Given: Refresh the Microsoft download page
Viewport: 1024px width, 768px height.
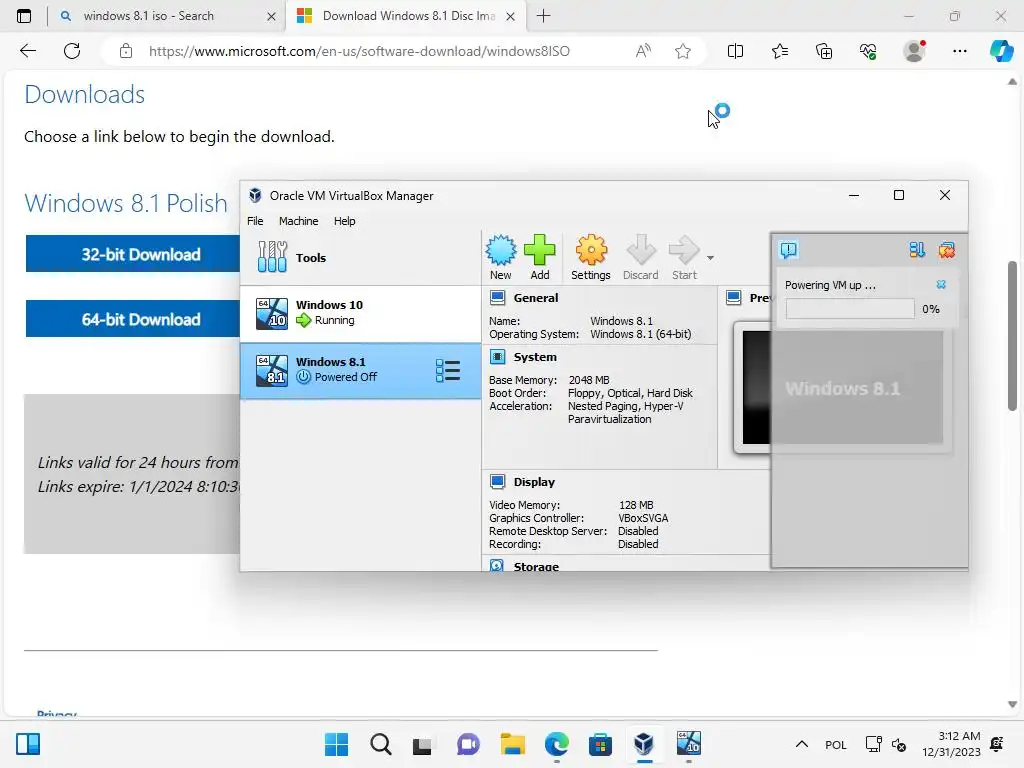Looking at the screenshot, I should click(x=72, y=51).
